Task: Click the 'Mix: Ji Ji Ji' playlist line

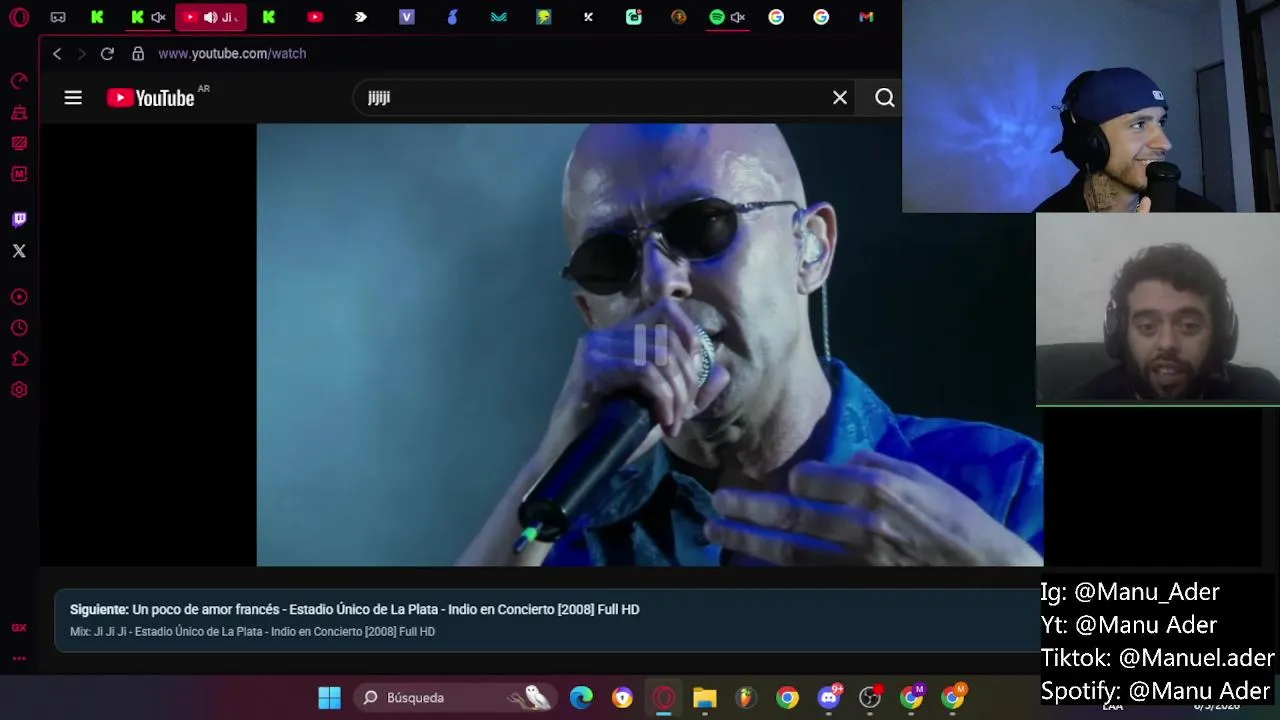Action: (252, 632)
